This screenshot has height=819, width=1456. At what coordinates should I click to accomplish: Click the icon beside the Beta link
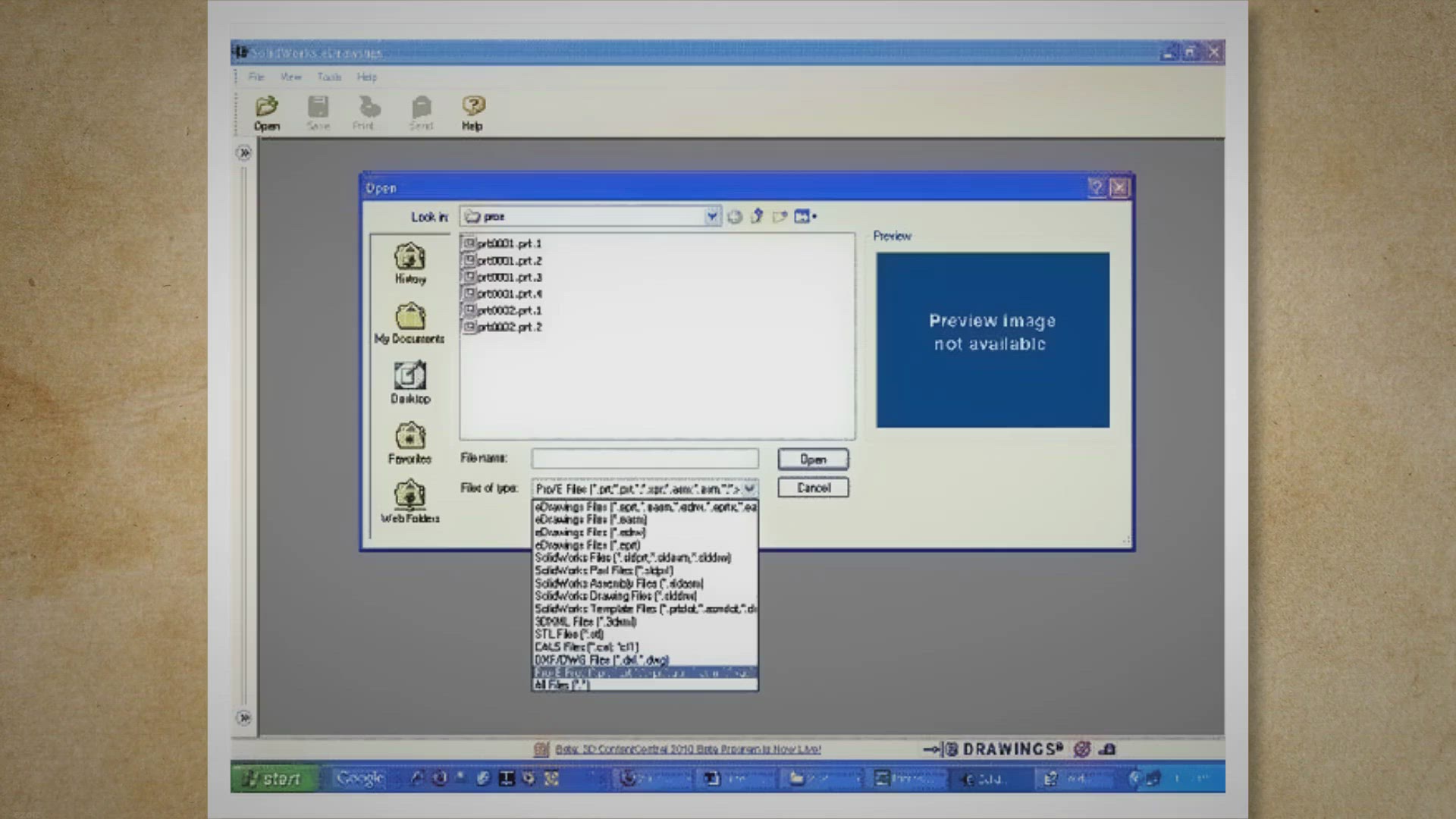pos(541,749)
